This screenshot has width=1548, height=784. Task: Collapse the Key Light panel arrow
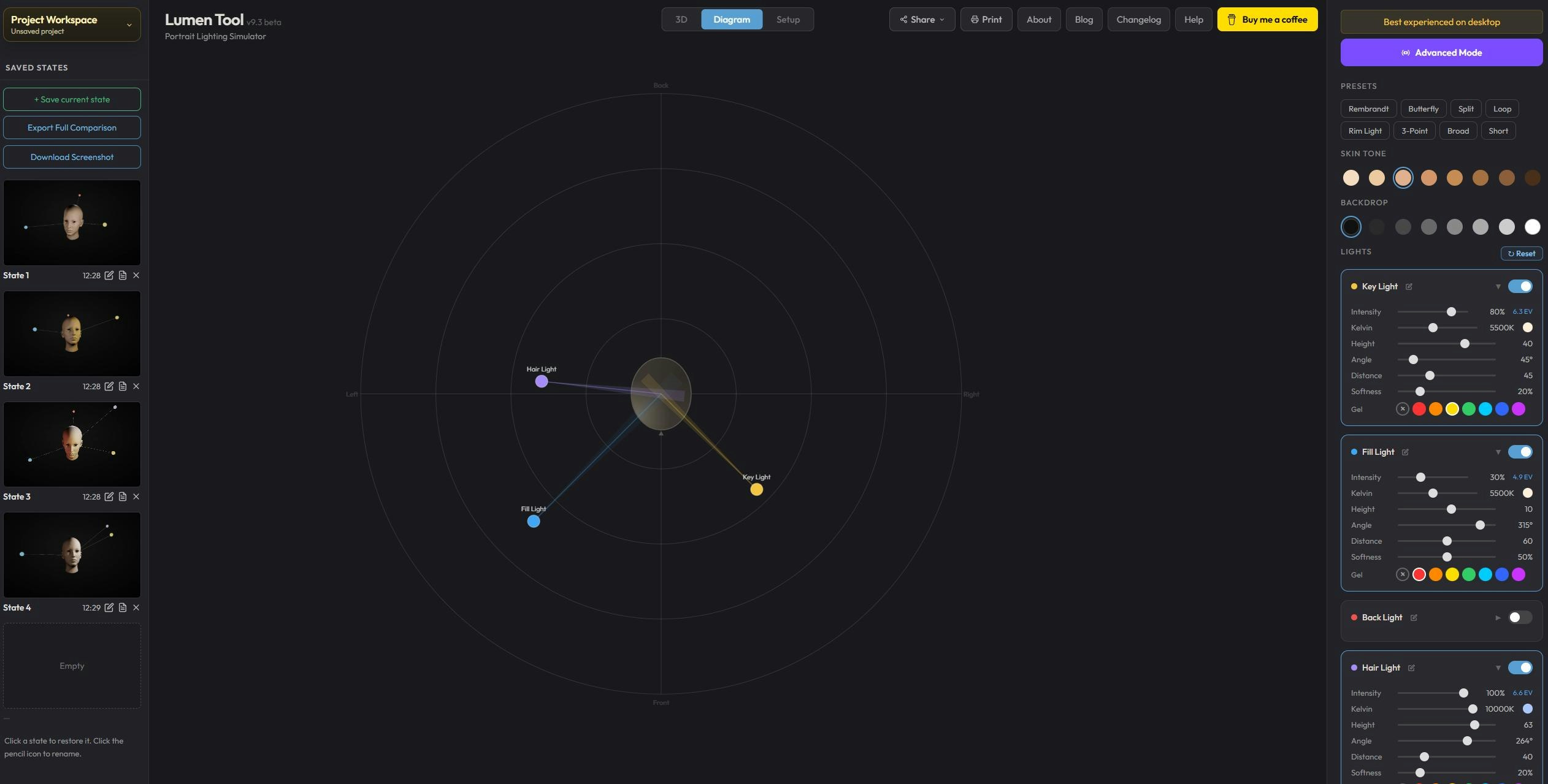[1499, 286]
